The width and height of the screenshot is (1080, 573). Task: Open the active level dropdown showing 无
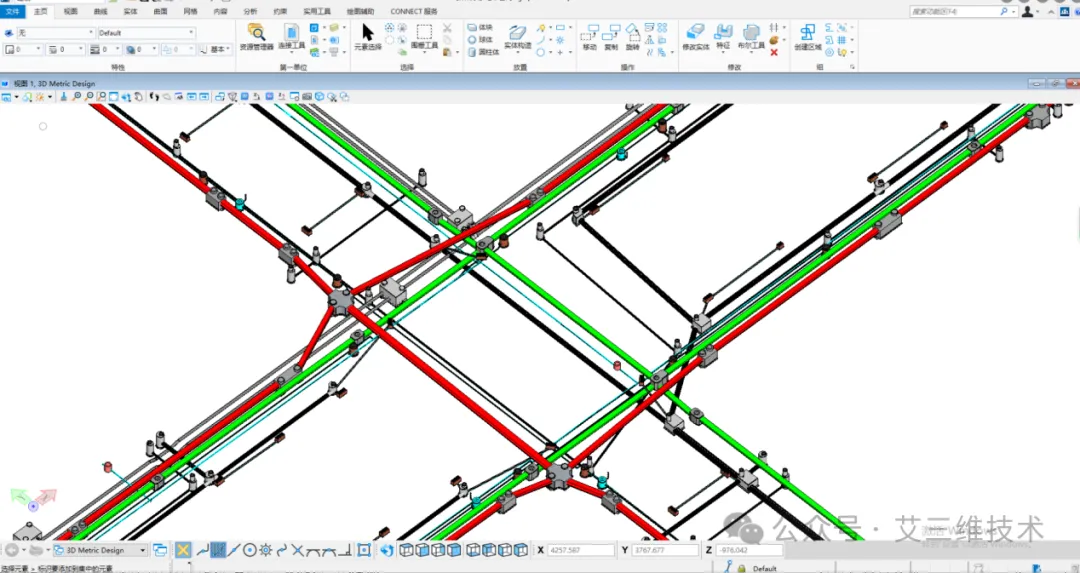tap(56, 33)
